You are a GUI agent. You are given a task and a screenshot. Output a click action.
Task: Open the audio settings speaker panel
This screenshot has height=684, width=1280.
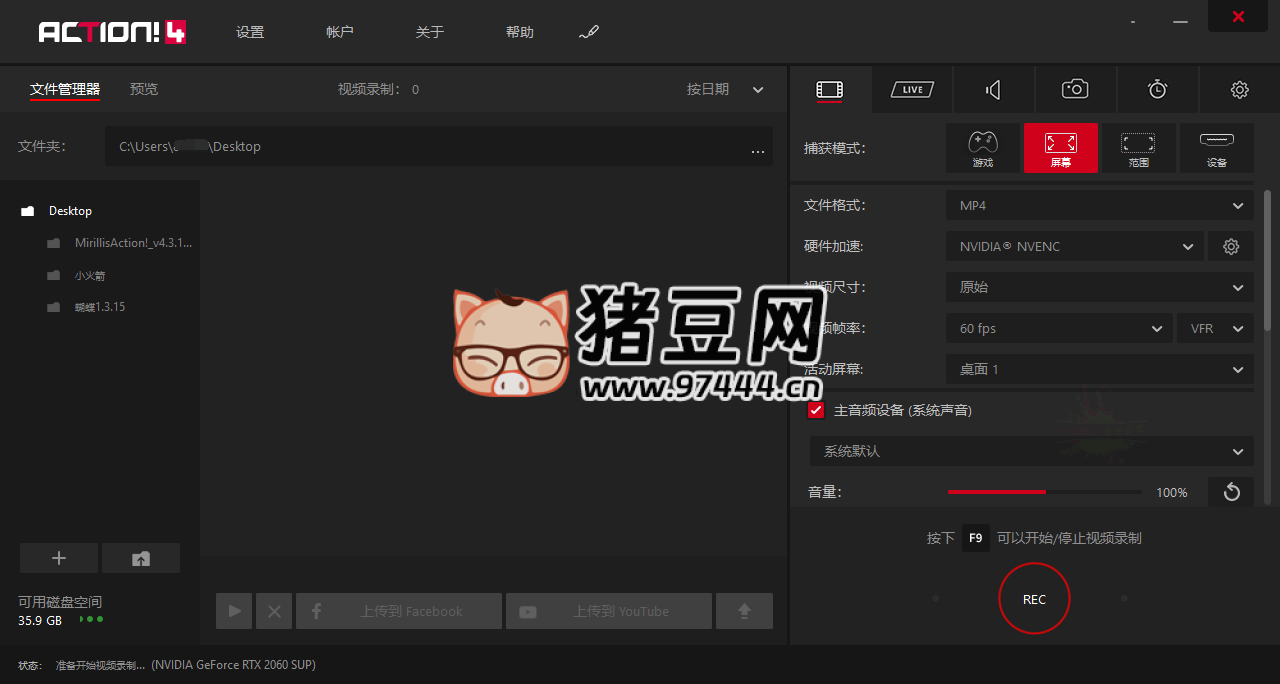pos(992,89)
